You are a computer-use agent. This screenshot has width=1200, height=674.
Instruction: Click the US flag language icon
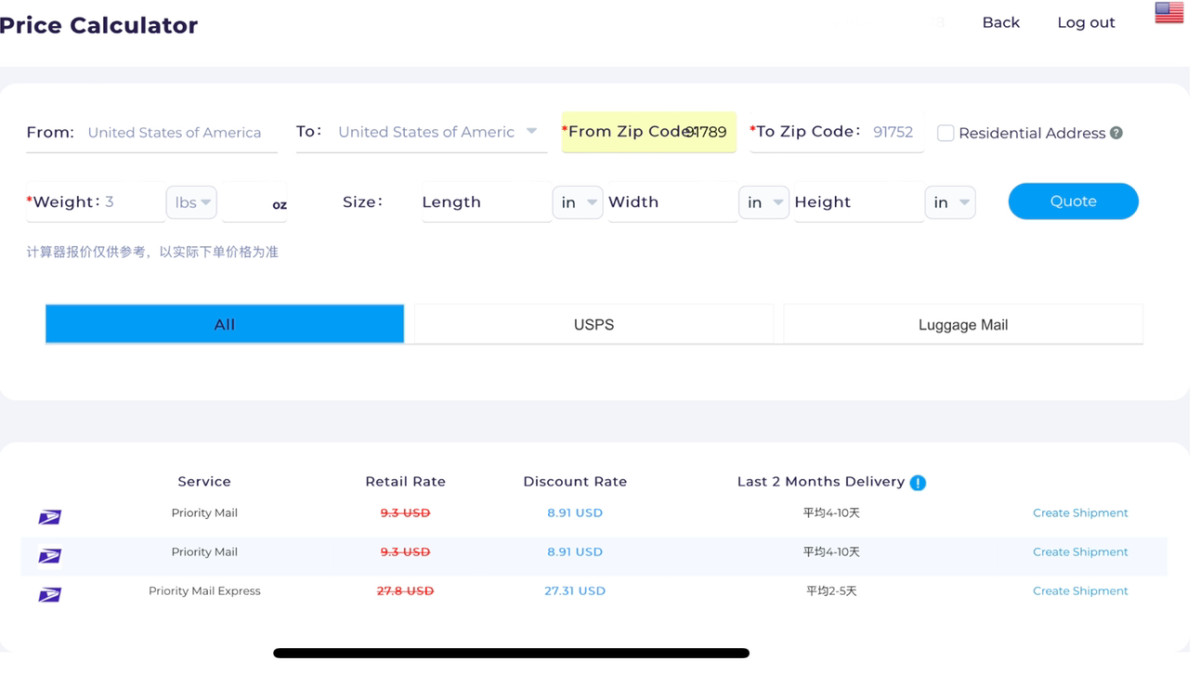click(x=1168, y=13)
